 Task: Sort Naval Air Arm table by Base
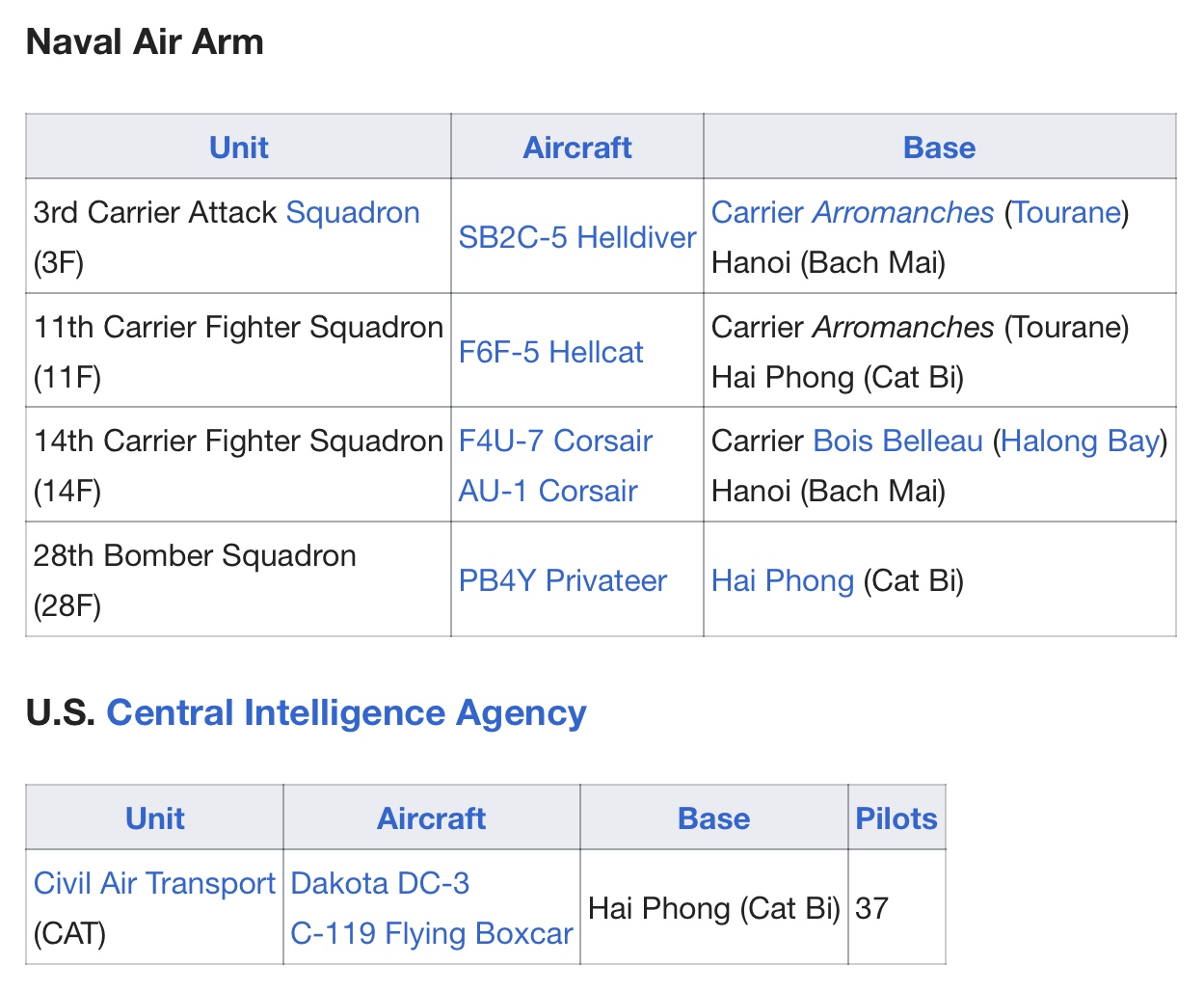click(940, 147)
